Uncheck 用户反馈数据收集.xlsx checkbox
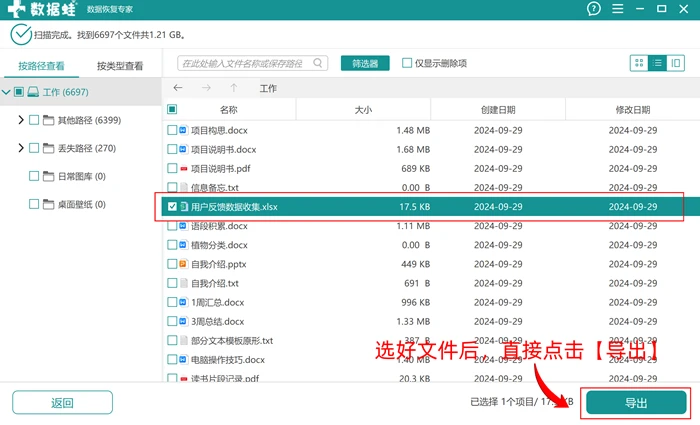Screen dimensions: 700x425 click(x=172, y=206)
